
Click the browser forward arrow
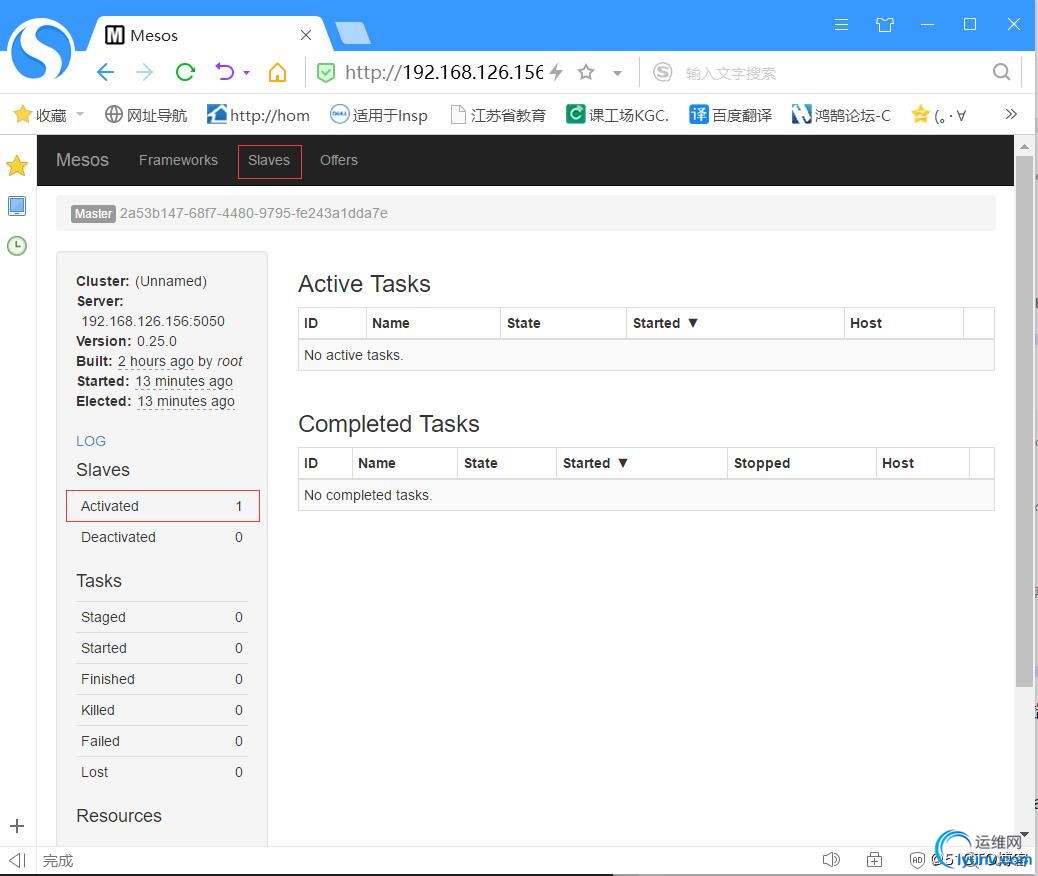tap(144, 72)
